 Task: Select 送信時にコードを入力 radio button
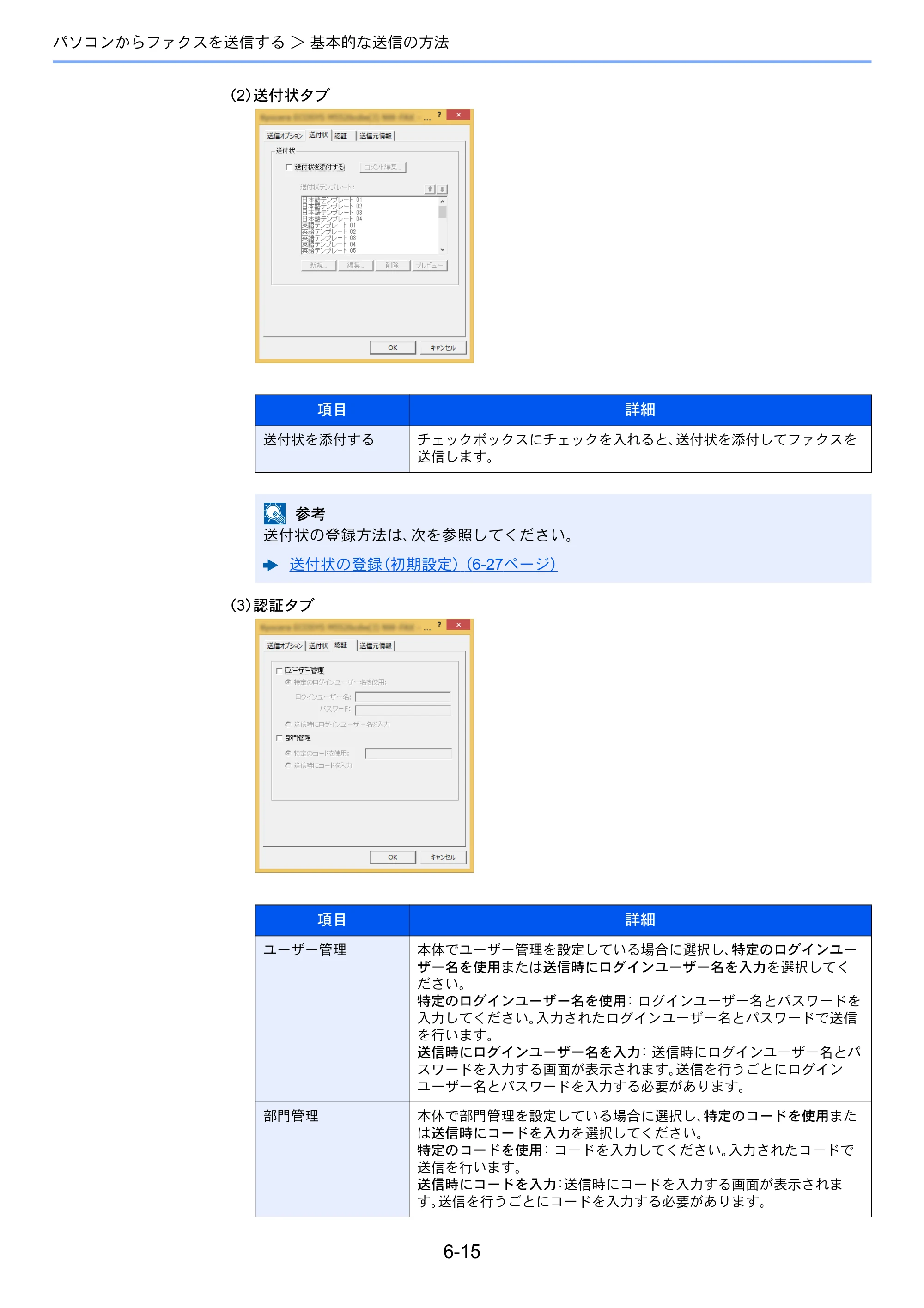tap(288, 765)
